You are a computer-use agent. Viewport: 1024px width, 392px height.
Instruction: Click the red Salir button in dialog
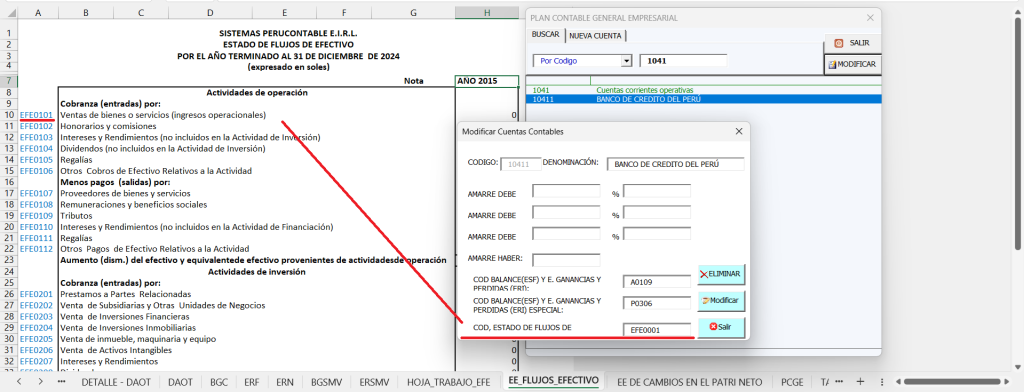[x=721, y=327]
